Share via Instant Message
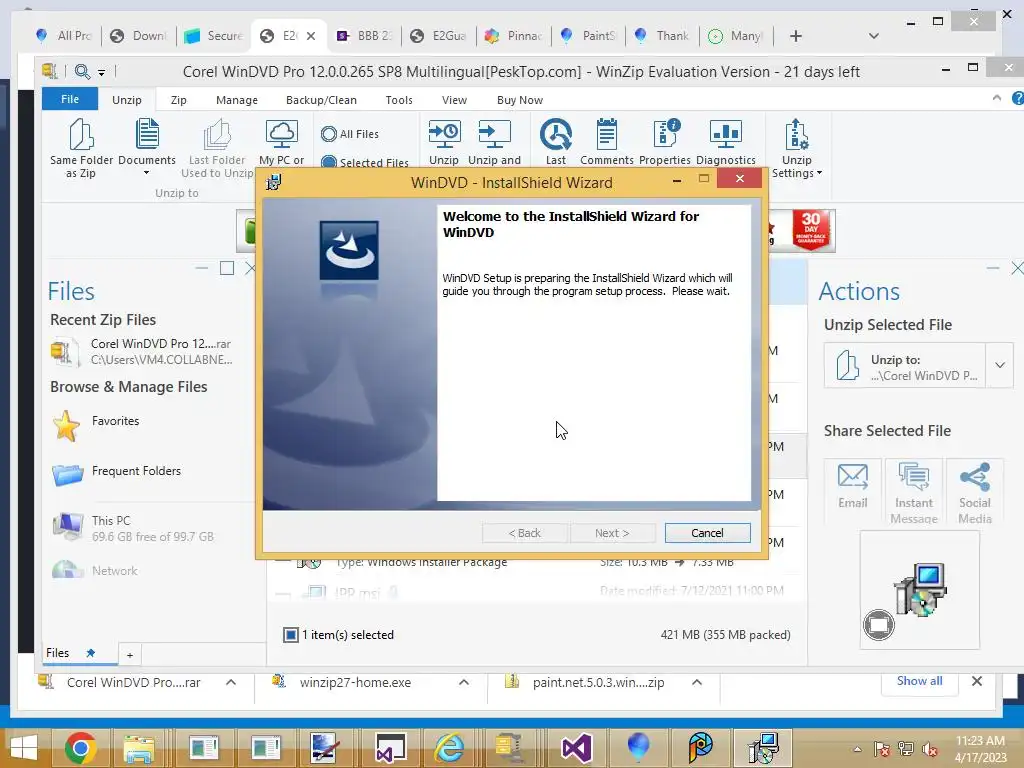This screenshot has width=1024, height=768. (914, 491)
